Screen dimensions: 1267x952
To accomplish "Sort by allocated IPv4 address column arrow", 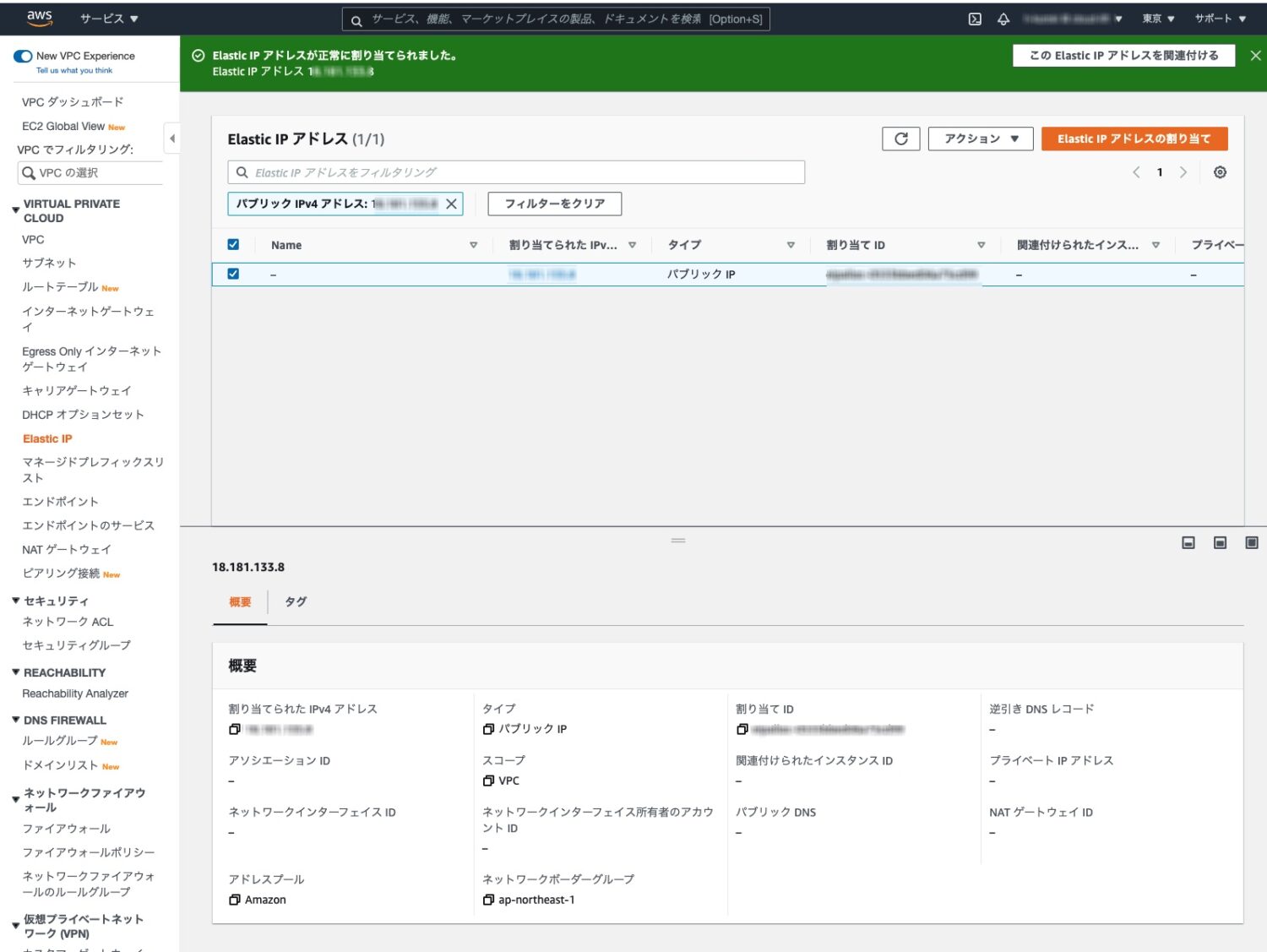I will [x=632, y=245].
